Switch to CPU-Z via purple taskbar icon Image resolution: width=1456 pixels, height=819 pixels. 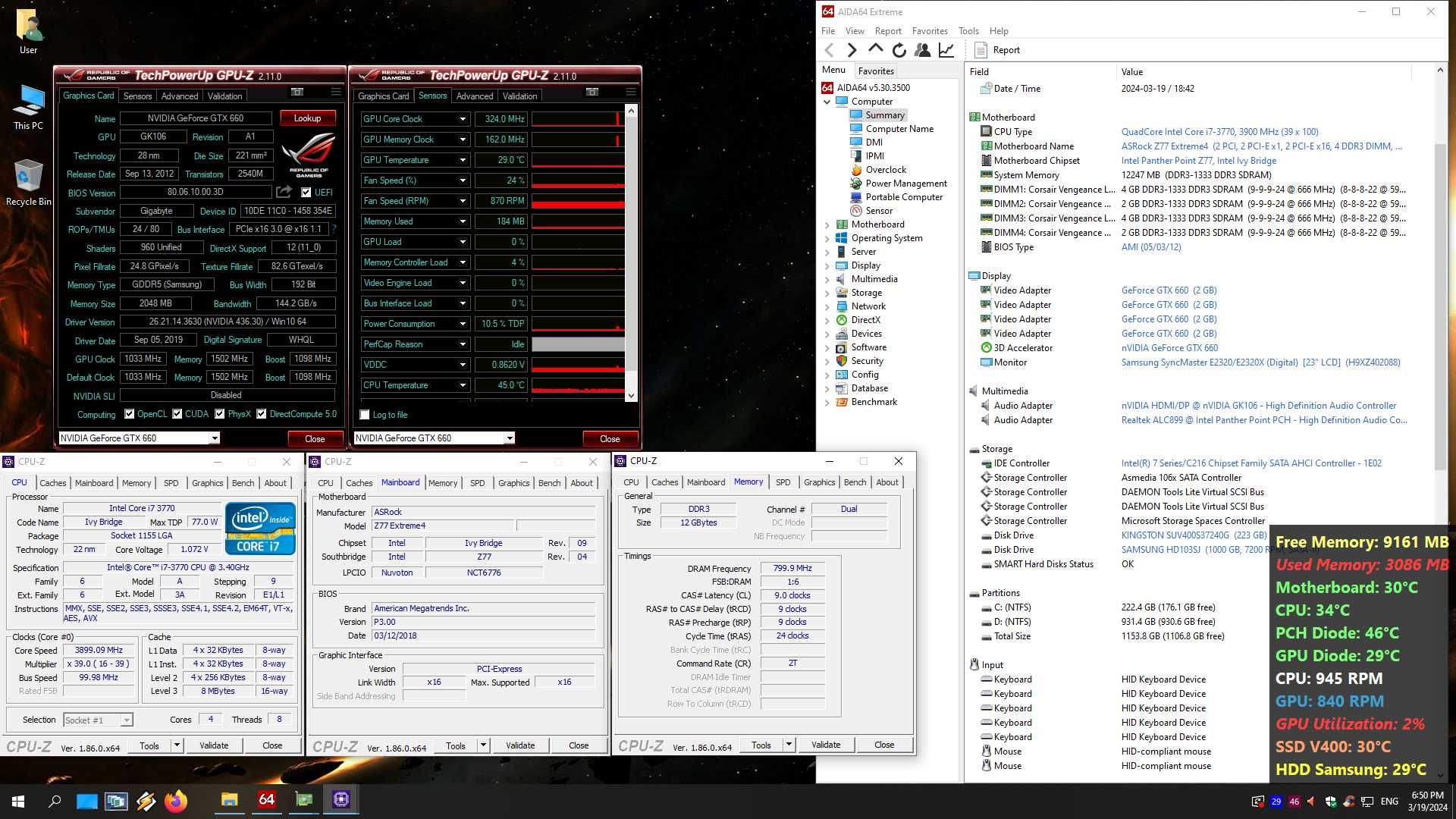(x=340, y=801)
